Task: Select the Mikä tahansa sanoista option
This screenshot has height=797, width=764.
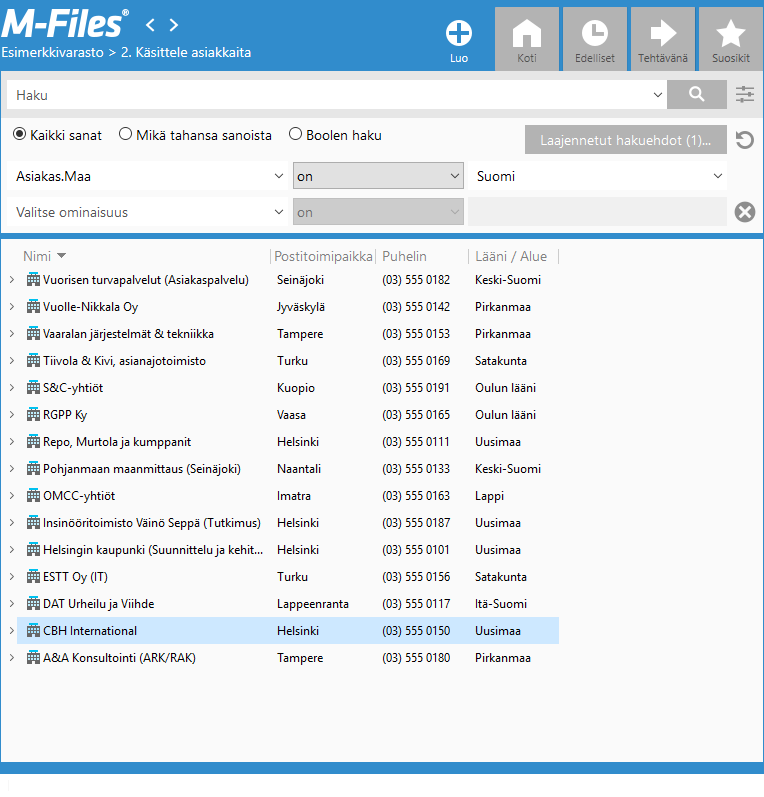Action: tap(126, 135)
